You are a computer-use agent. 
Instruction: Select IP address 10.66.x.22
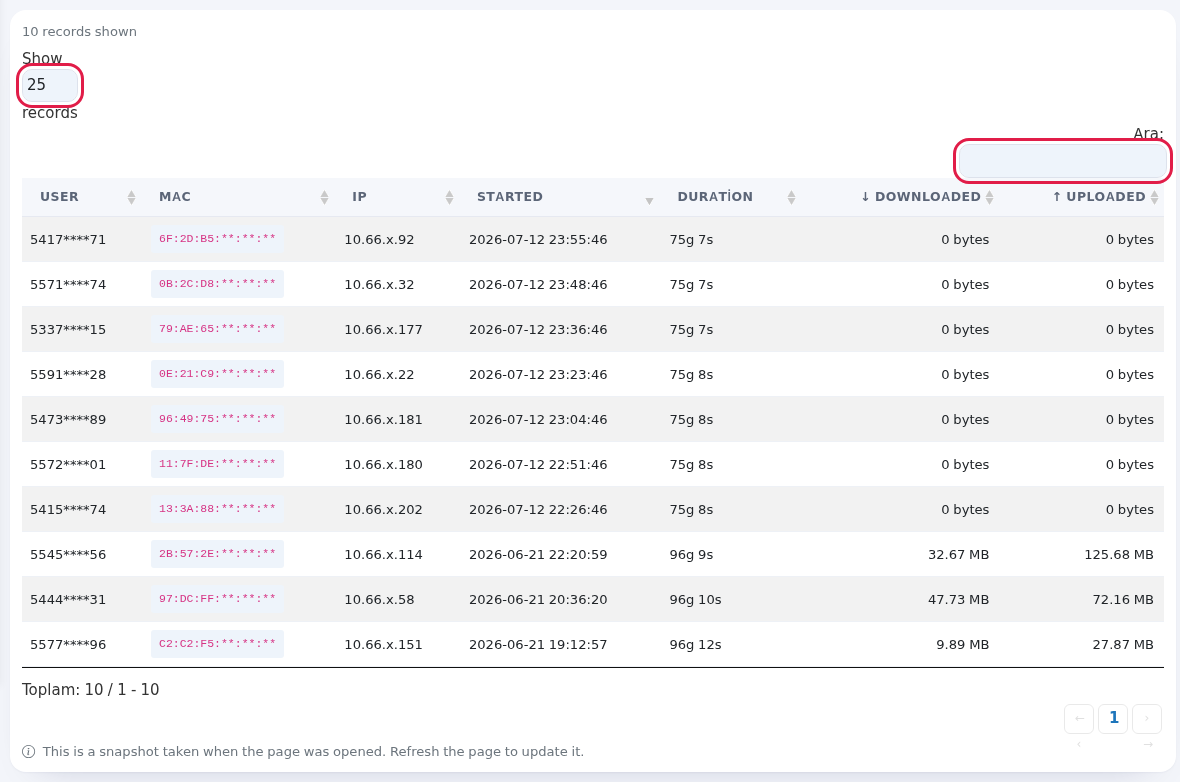point(379,375)
